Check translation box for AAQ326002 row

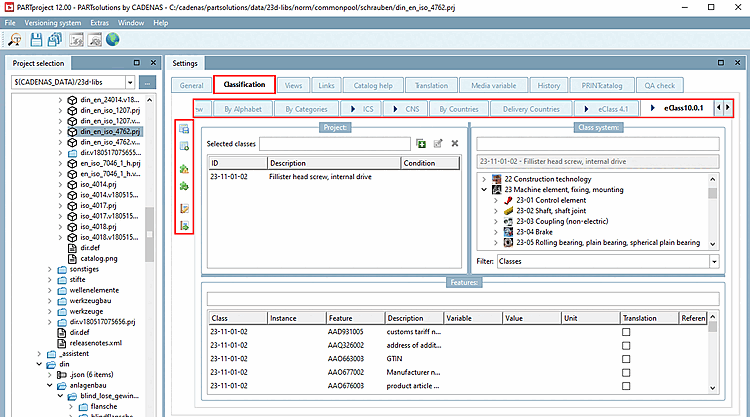[x=626, y=345]
